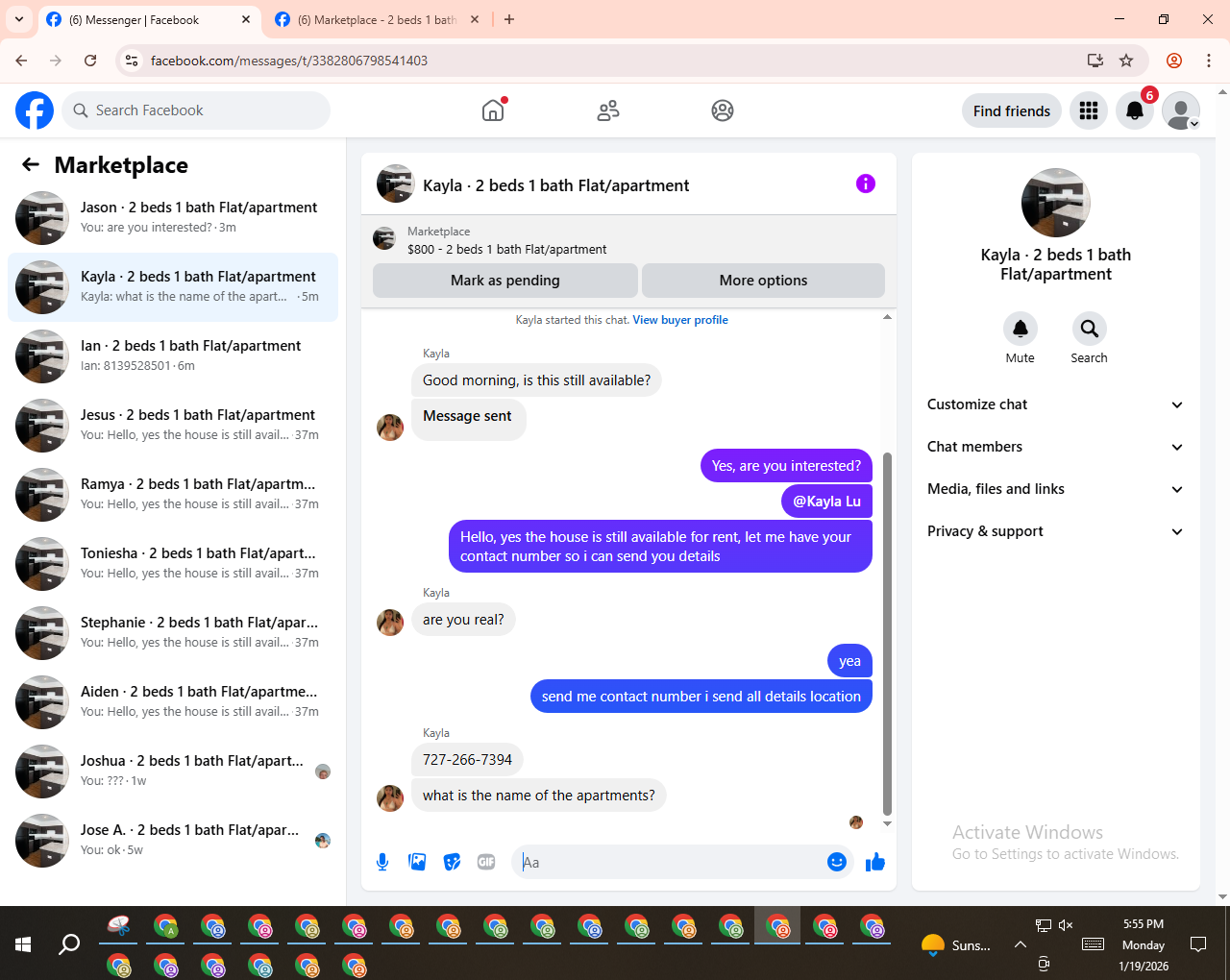Open the Facebook logo home link

[x=35, y=110]
